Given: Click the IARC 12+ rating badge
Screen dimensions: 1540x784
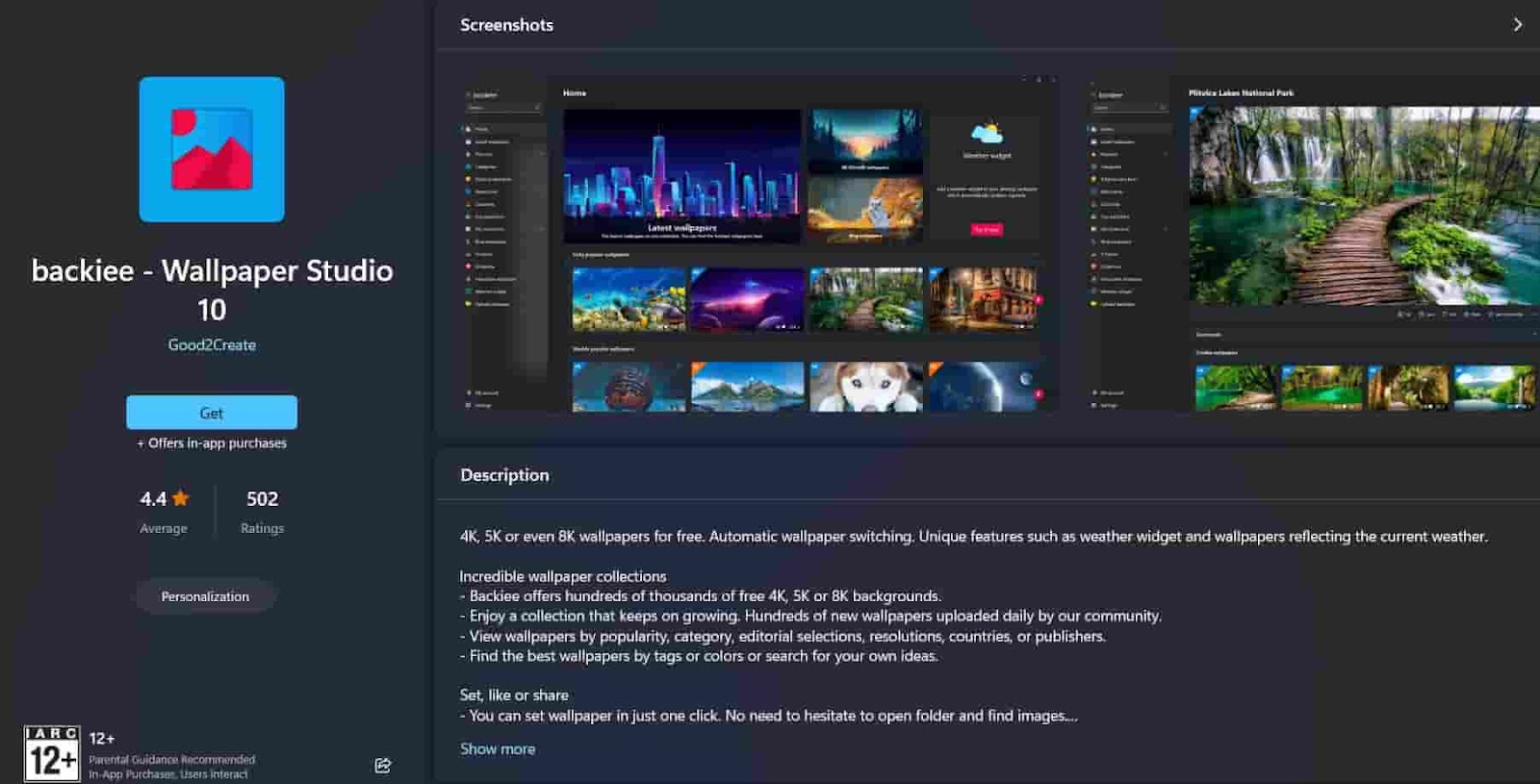Looking at the screenshot, I should pos(52,753).
